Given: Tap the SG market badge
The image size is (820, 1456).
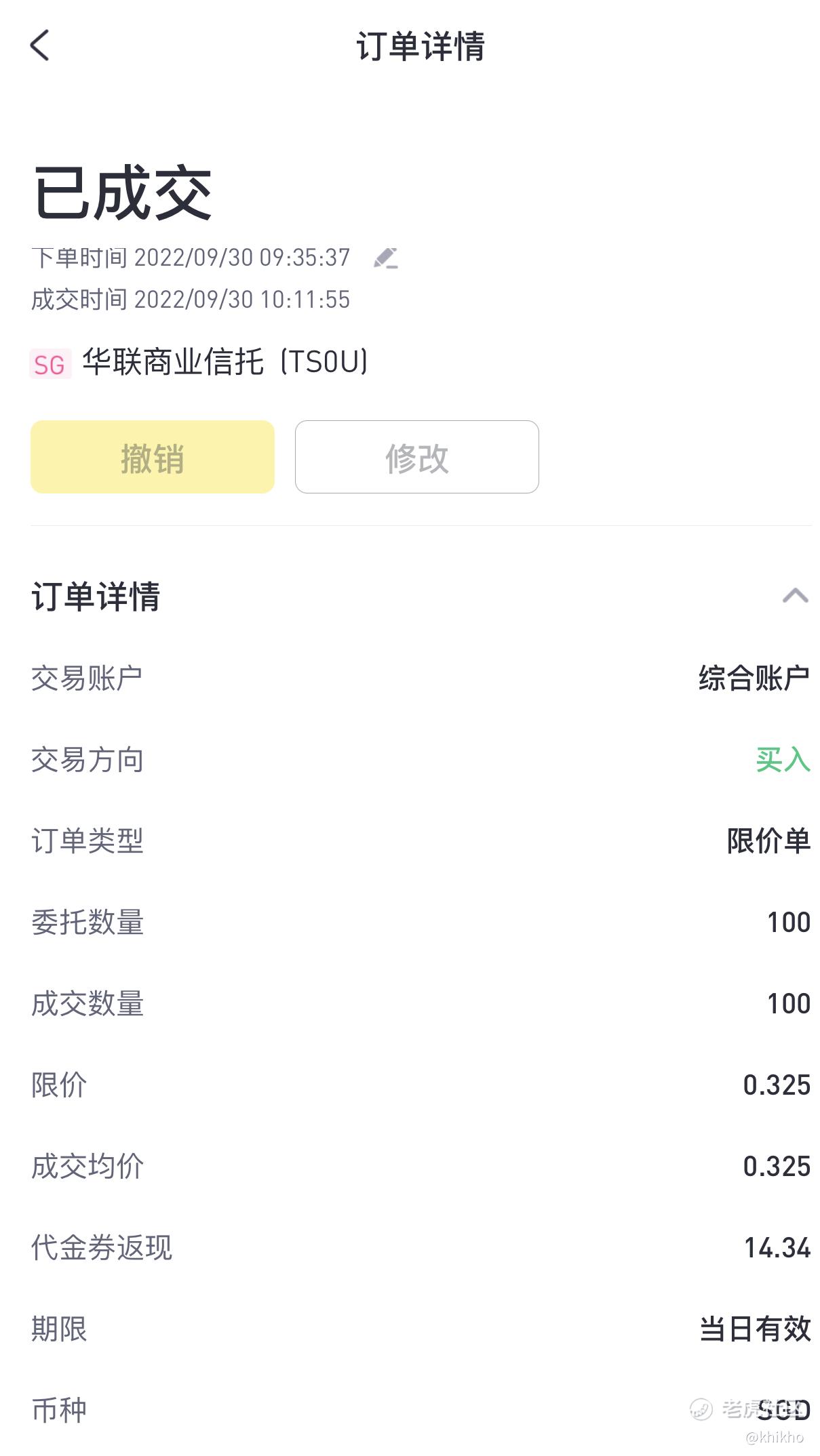Looking at the screenshot, I should click(50, 364).
